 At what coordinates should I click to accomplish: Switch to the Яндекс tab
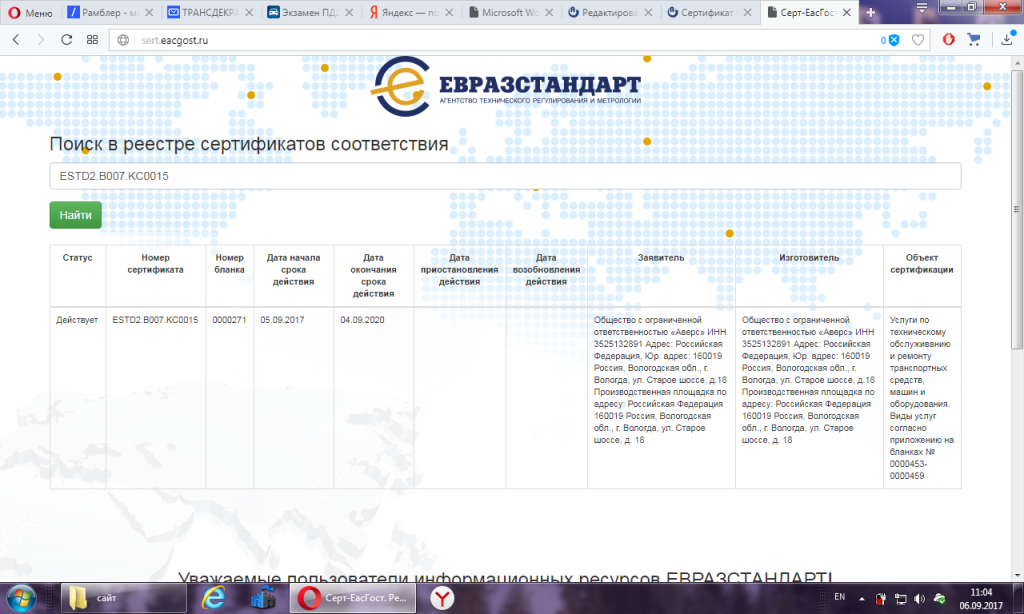(404, 12)
